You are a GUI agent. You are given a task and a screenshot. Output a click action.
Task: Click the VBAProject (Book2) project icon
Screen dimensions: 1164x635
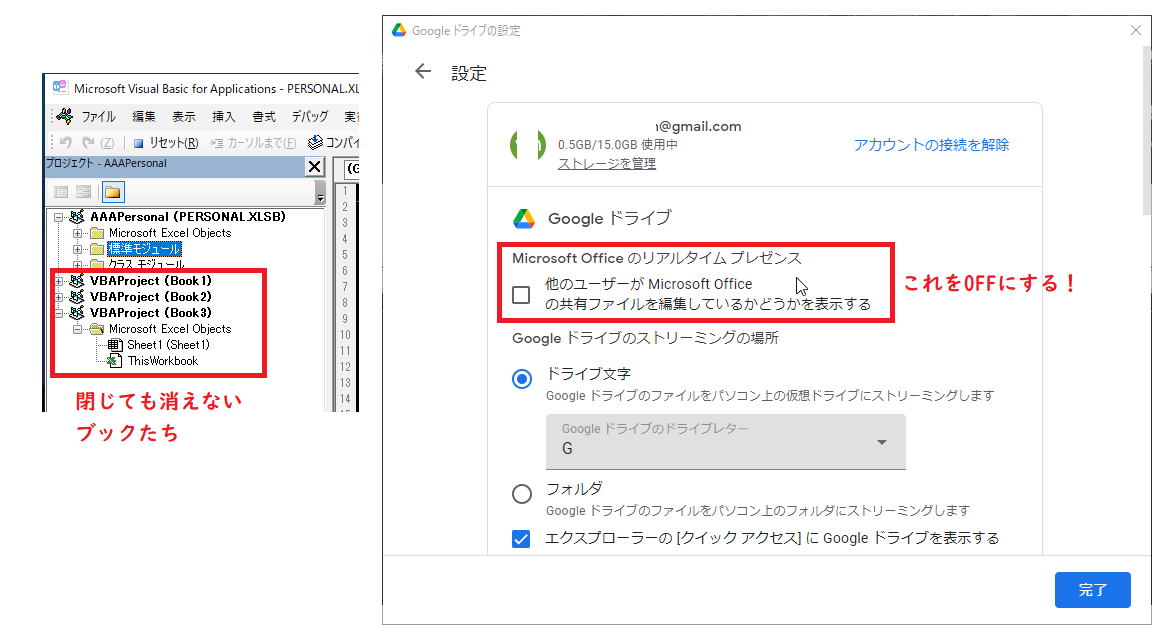[76, 297]
